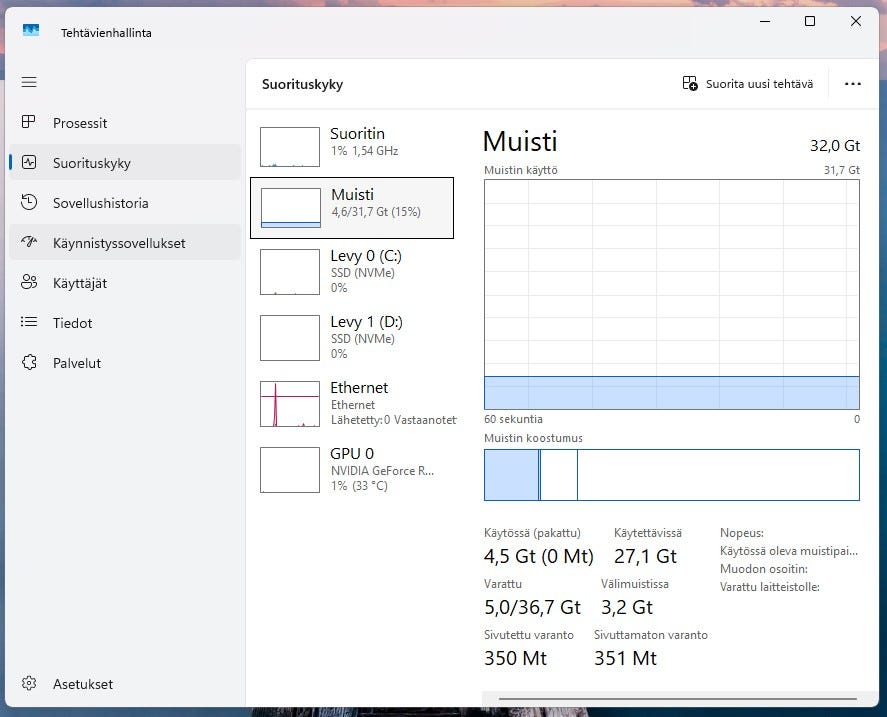This screenshot has width=887, height=717.
Task: Click the Task Manager title bar icon
Action: pos(30,32)
